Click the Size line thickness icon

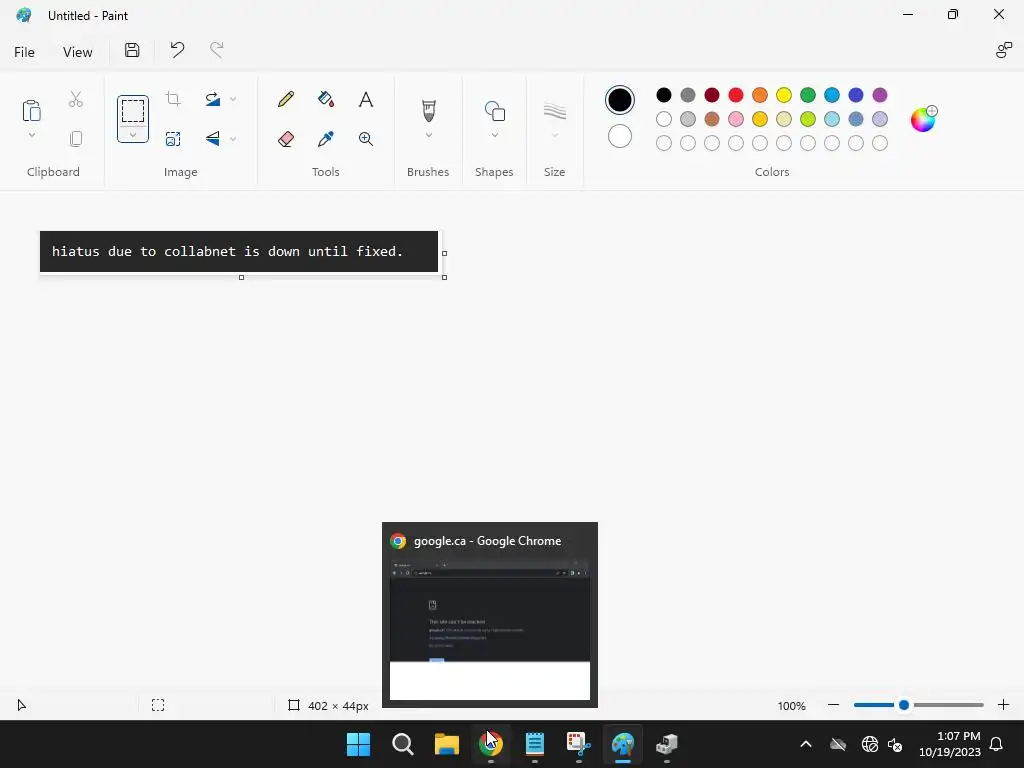pos(554,111)
